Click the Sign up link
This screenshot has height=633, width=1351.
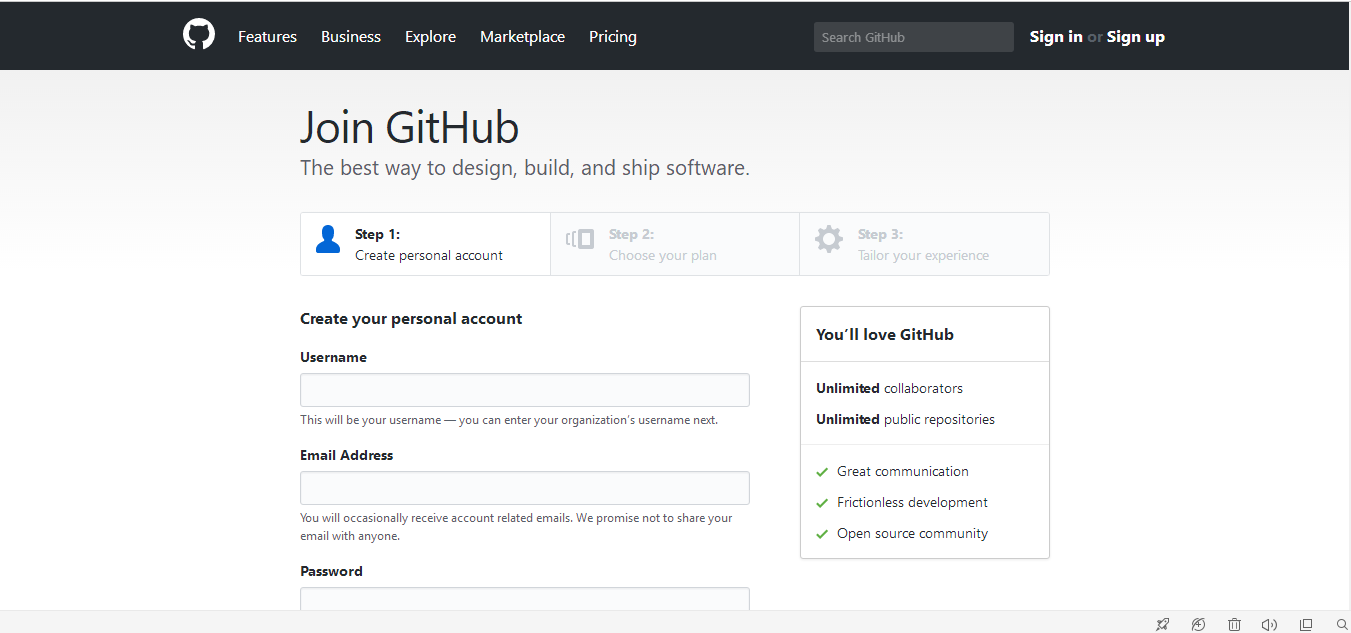tap(1135, 37)
